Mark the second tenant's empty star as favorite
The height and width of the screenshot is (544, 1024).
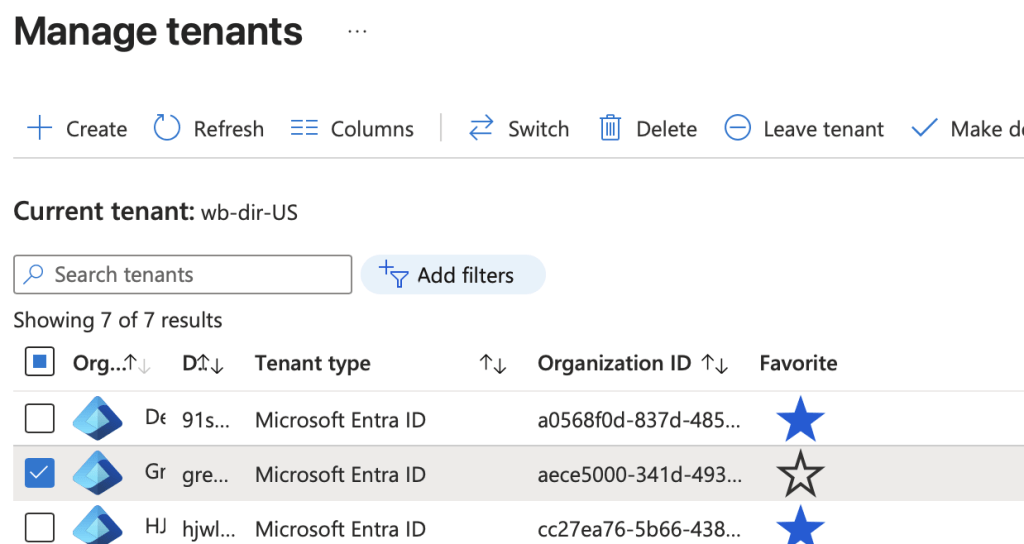click(x=800, y=474)
